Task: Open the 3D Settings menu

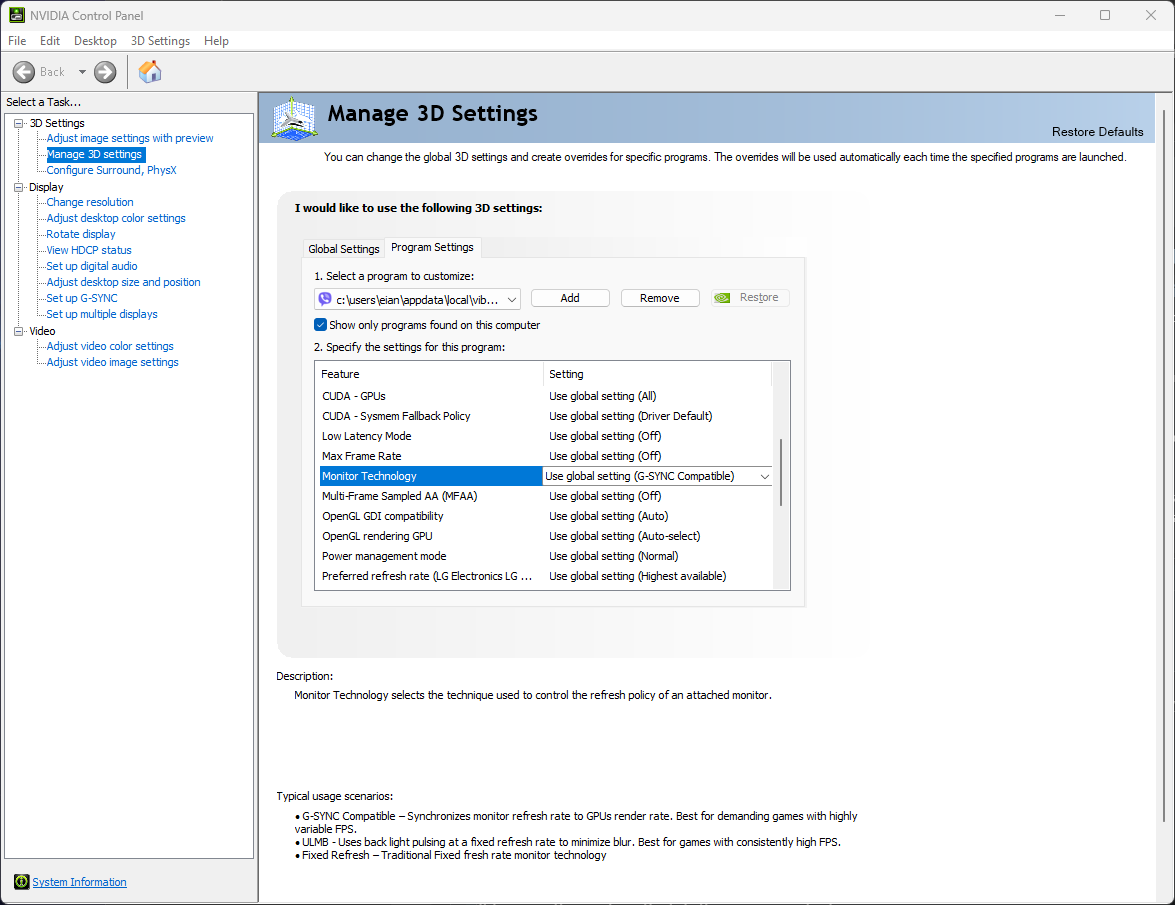Action: coord(160,40)
